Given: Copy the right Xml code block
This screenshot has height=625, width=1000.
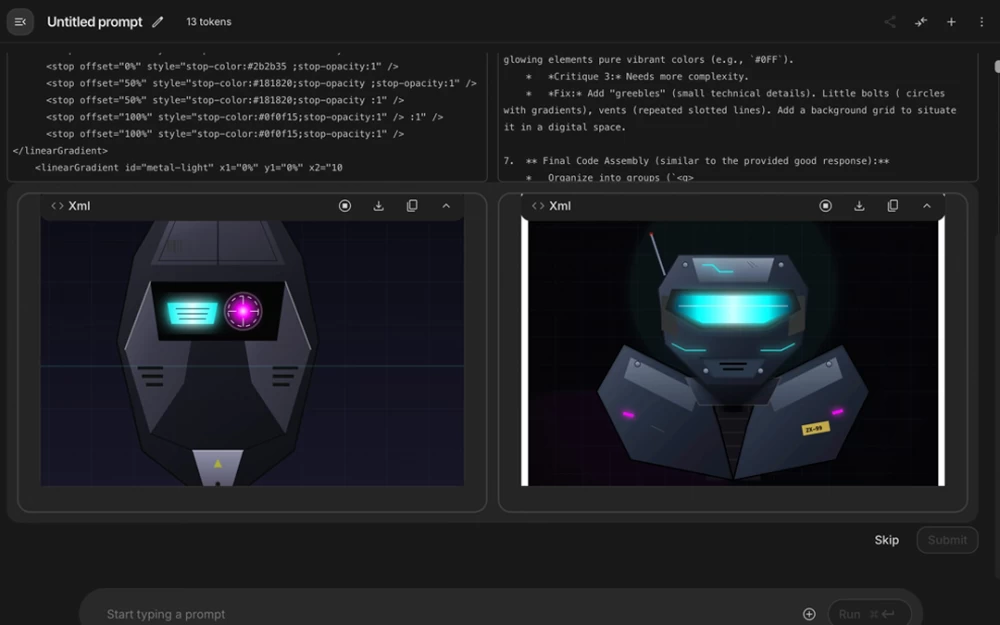Looking at the screenshot, I should pos(893,206).
